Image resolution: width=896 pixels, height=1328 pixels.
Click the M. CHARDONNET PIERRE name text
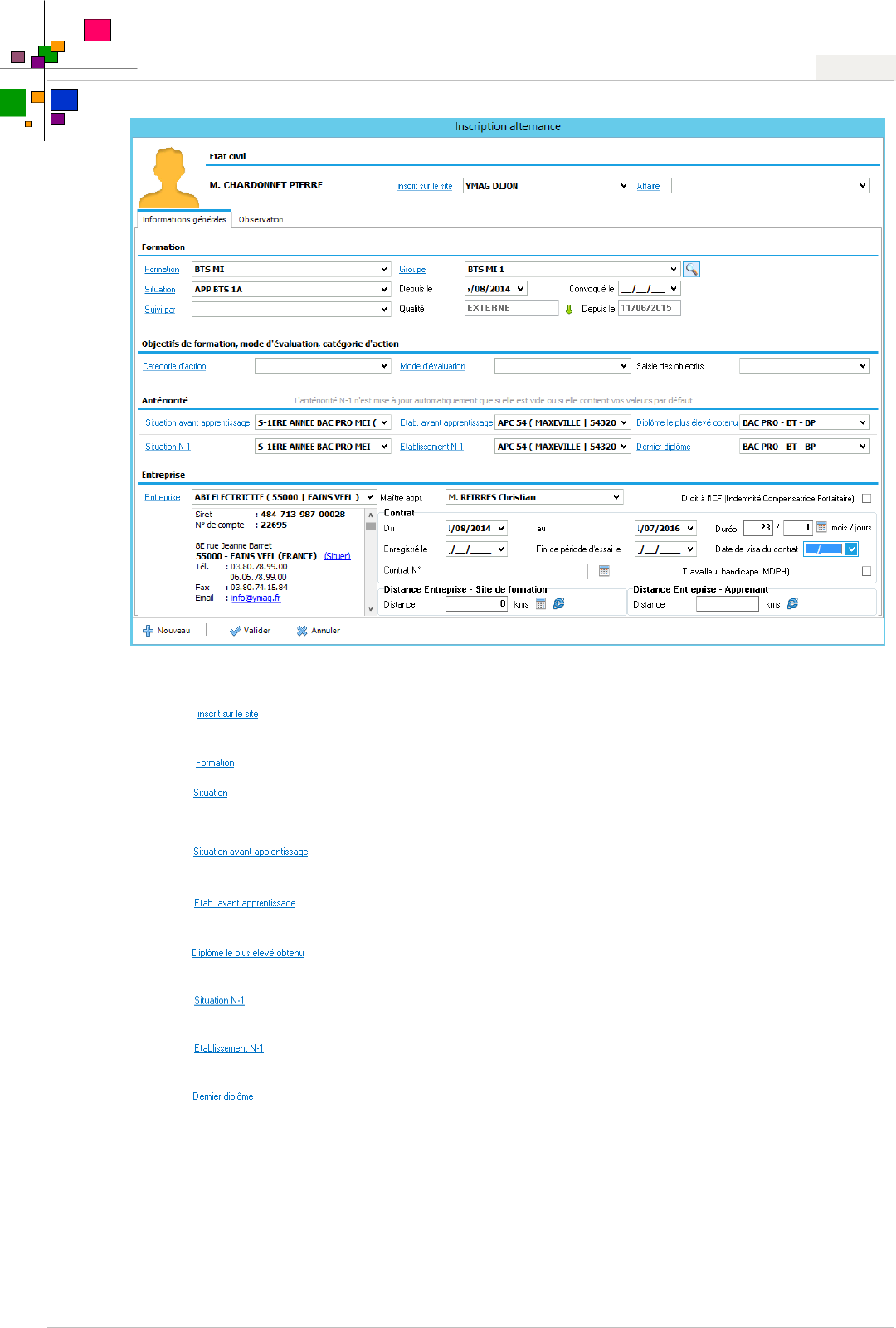point(266,185)
